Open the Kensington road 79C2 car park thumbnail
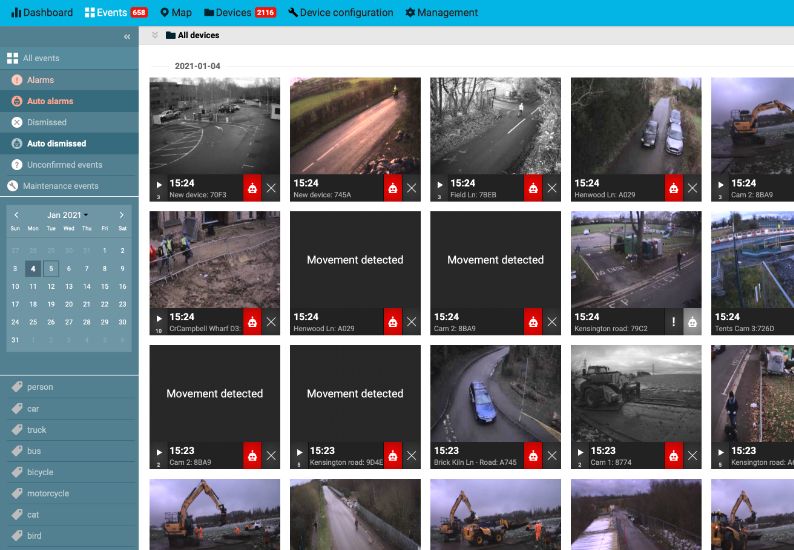Screen dimensions: 794x550 (x=636, y=260)
